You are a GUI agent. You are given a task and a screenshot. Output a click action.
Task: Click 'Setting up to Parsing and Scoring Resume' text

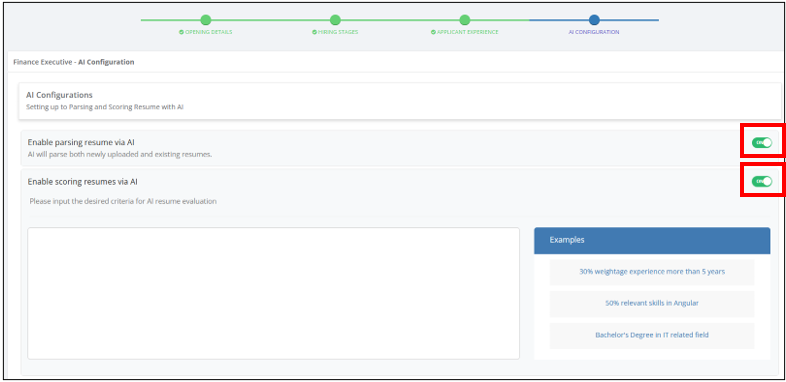104,107
